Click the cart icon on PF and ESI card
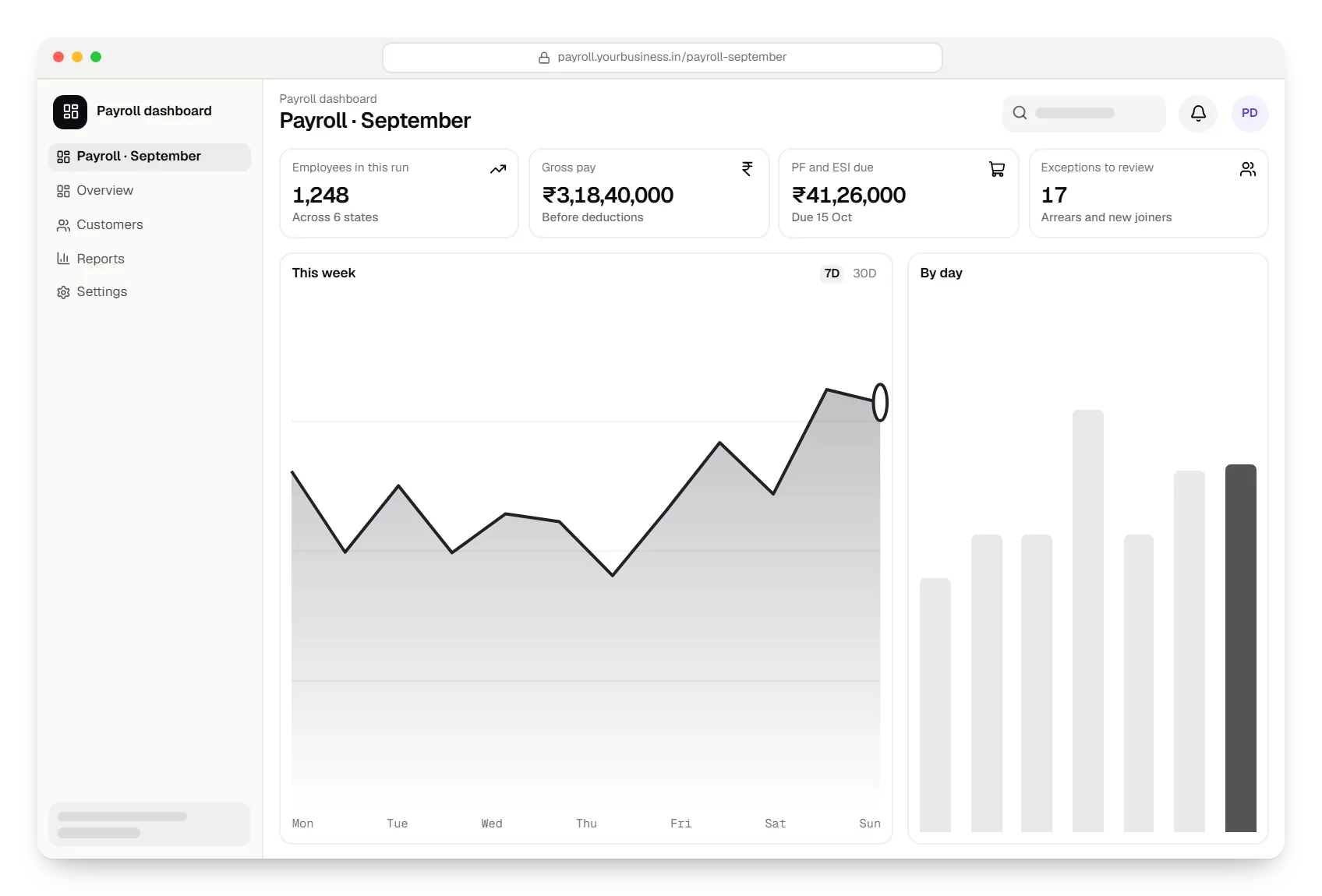Viewport: 1322px width, 896px height. pos(997,169)
